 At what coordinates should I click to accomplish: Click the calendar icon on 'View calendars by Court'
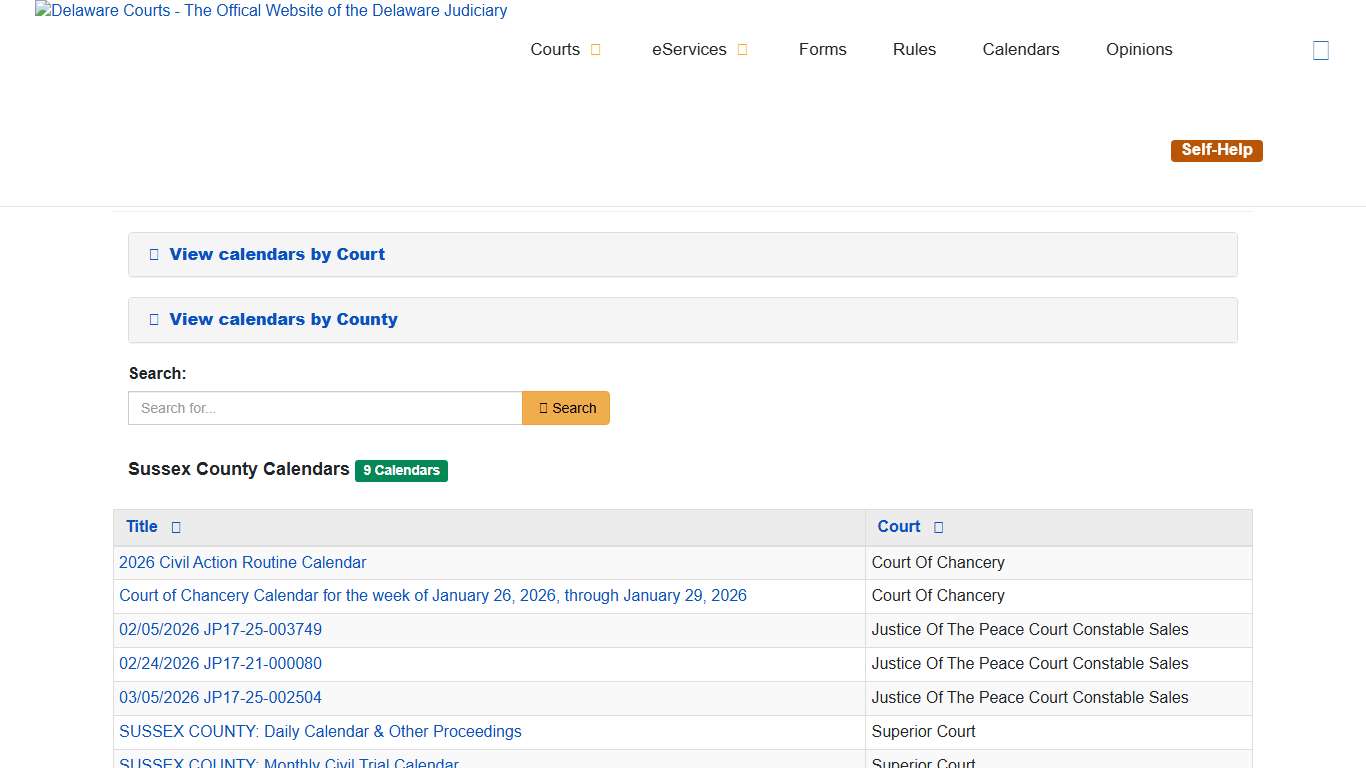click(153, 254)
